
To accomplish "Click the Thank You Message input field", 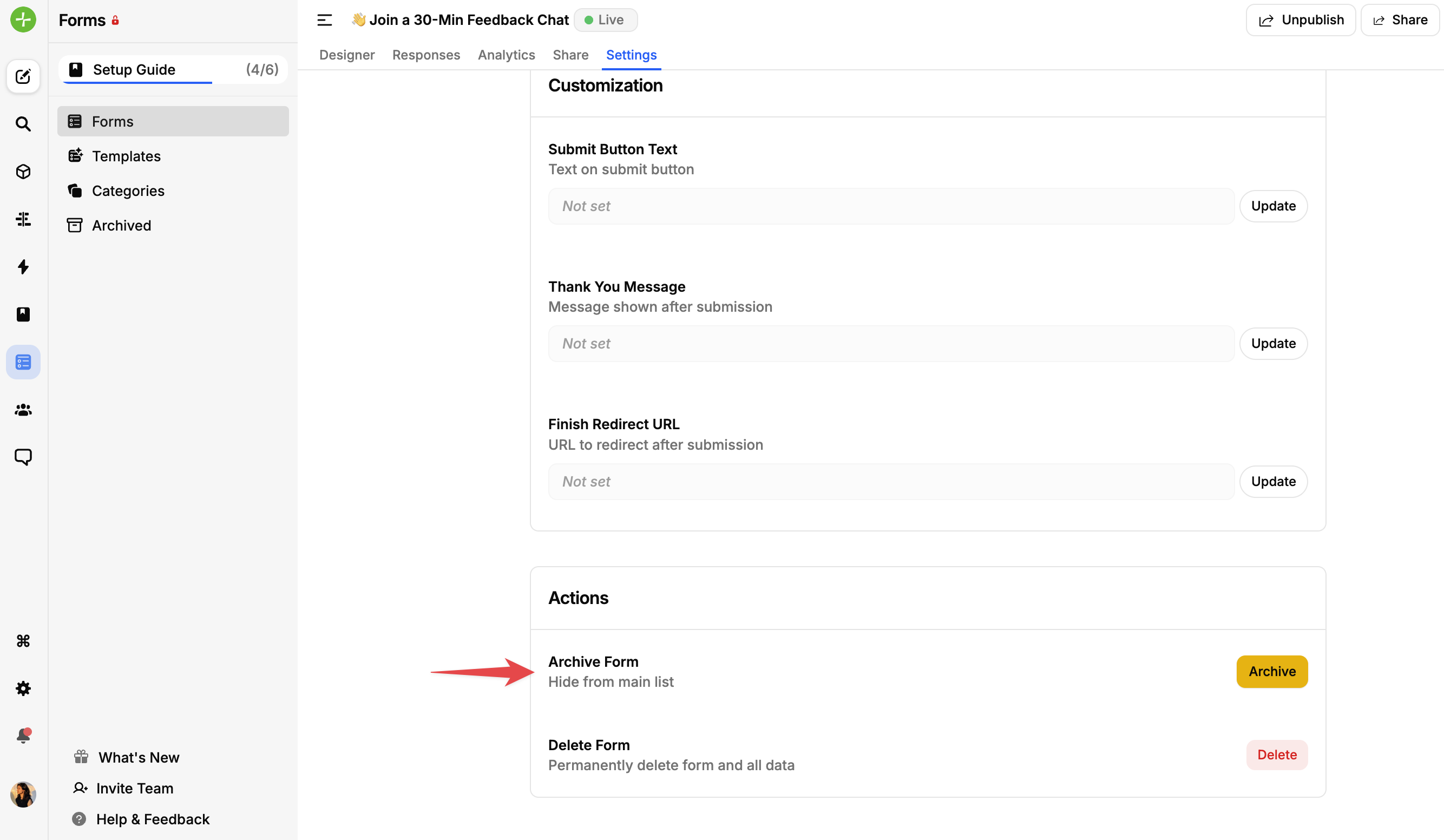I will tap(891, 344).
